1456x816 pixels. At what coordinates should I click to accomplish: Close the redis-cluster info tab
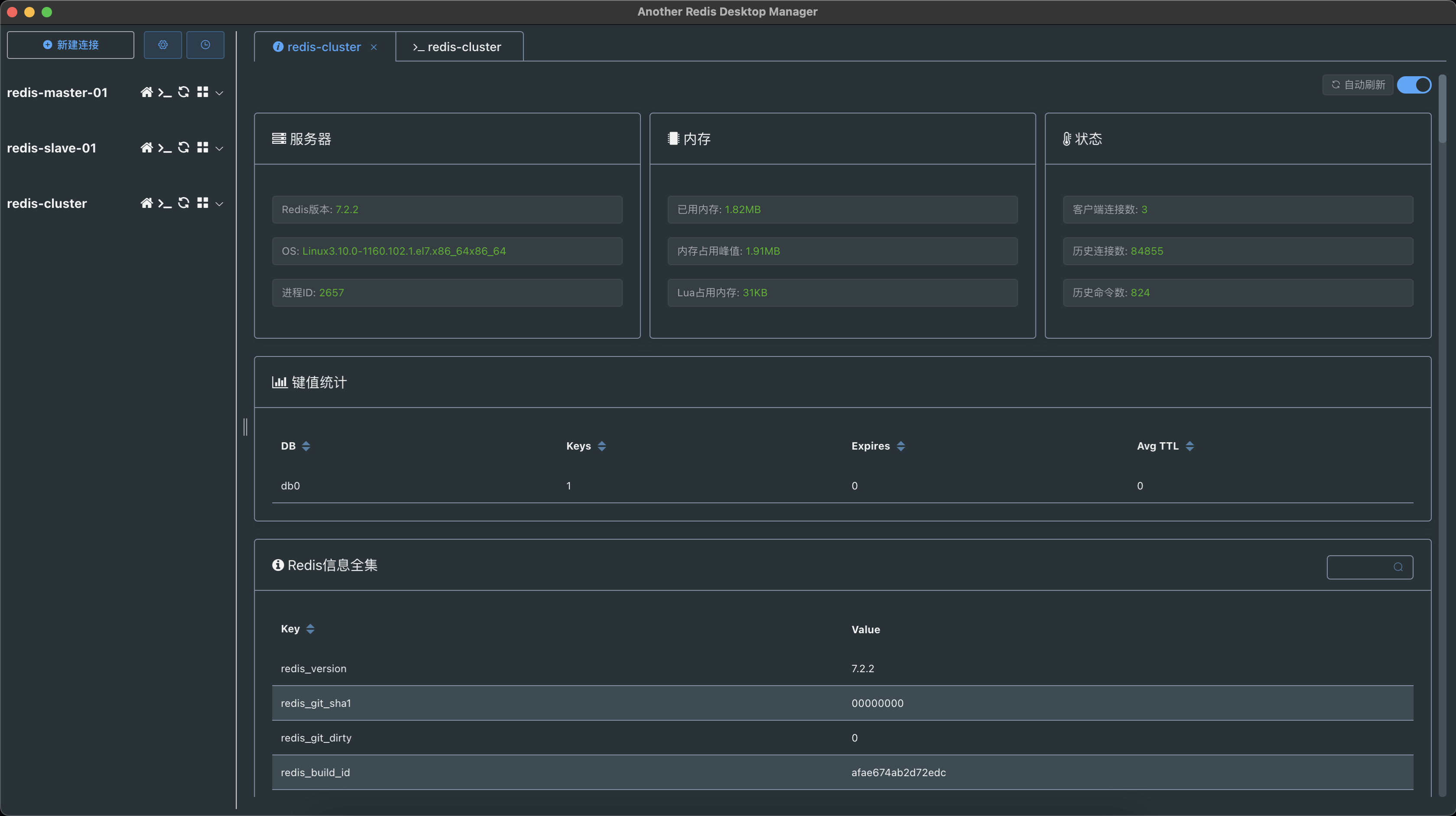pyautogui.click(x=374, y=48)
